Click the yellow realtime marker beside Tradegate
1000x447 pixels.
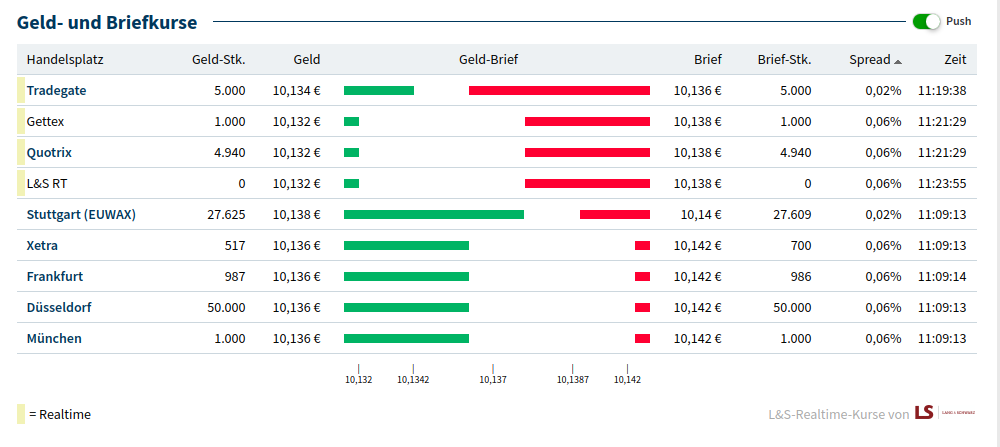click(x=21, y=90)
